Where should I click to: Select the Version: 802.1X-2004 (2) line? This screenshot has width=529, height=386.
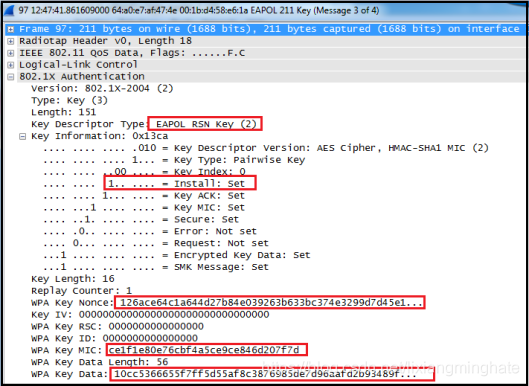(x=102, y=89)
